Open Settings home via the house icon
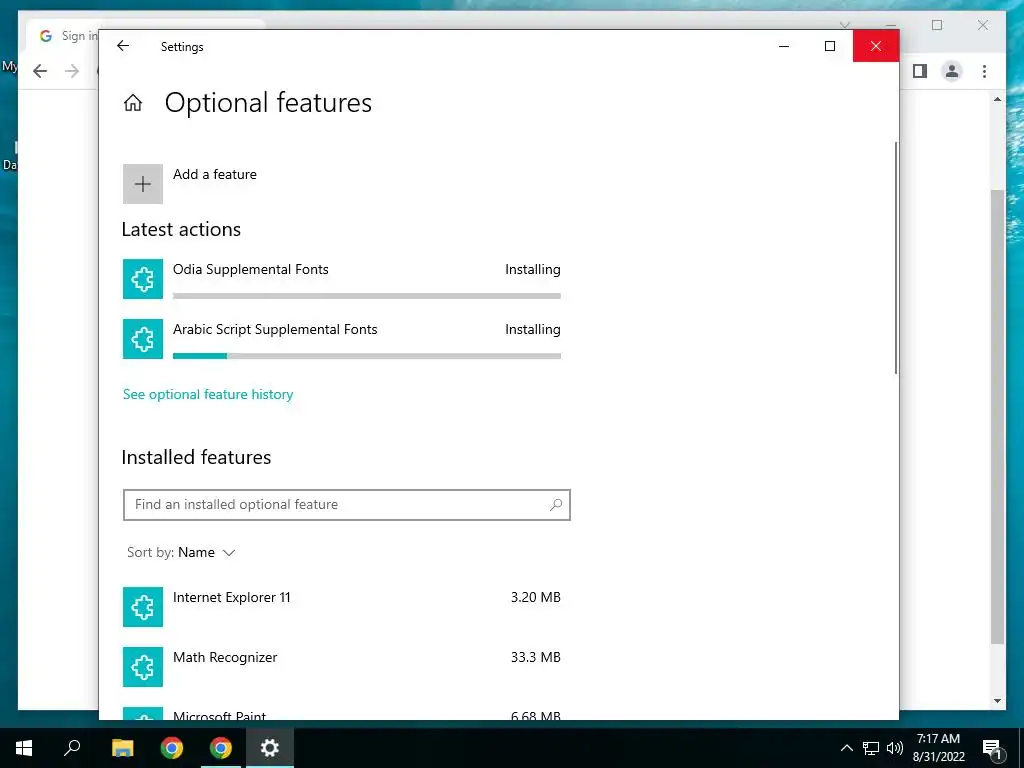Image resolution: width=1024 pixels, height=768 pixels. pyautogui.click(x=133, y=103)
